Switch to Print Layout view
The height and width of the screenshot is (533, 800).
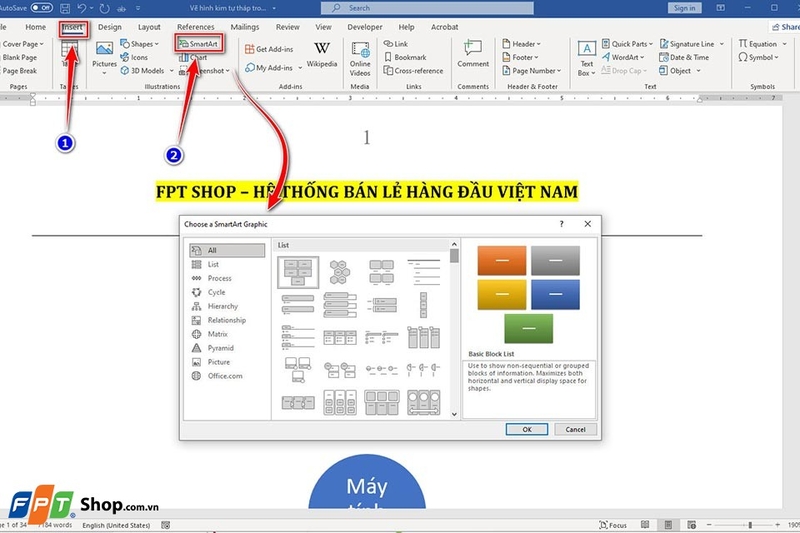click(668, 525)
